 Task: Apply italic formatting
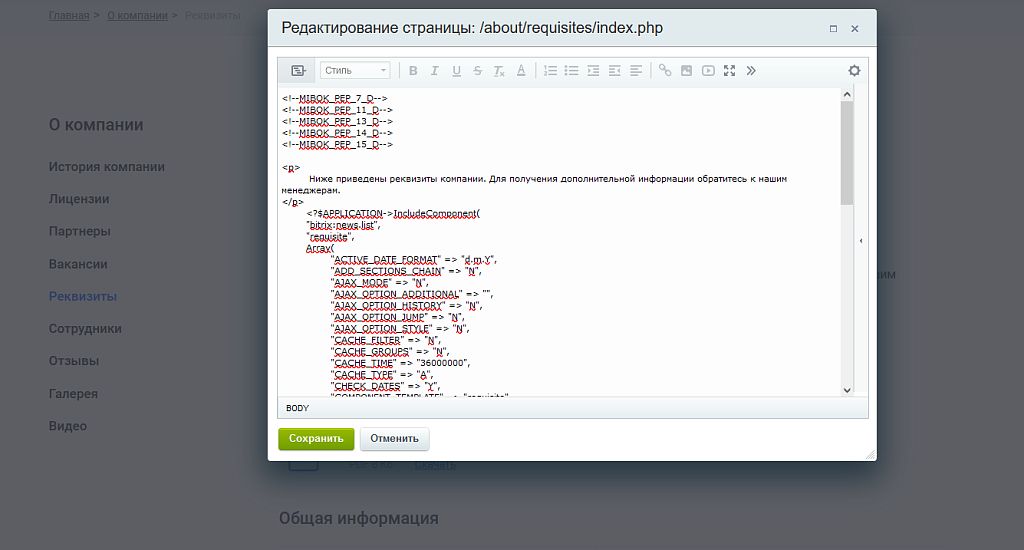coord(434,71)
